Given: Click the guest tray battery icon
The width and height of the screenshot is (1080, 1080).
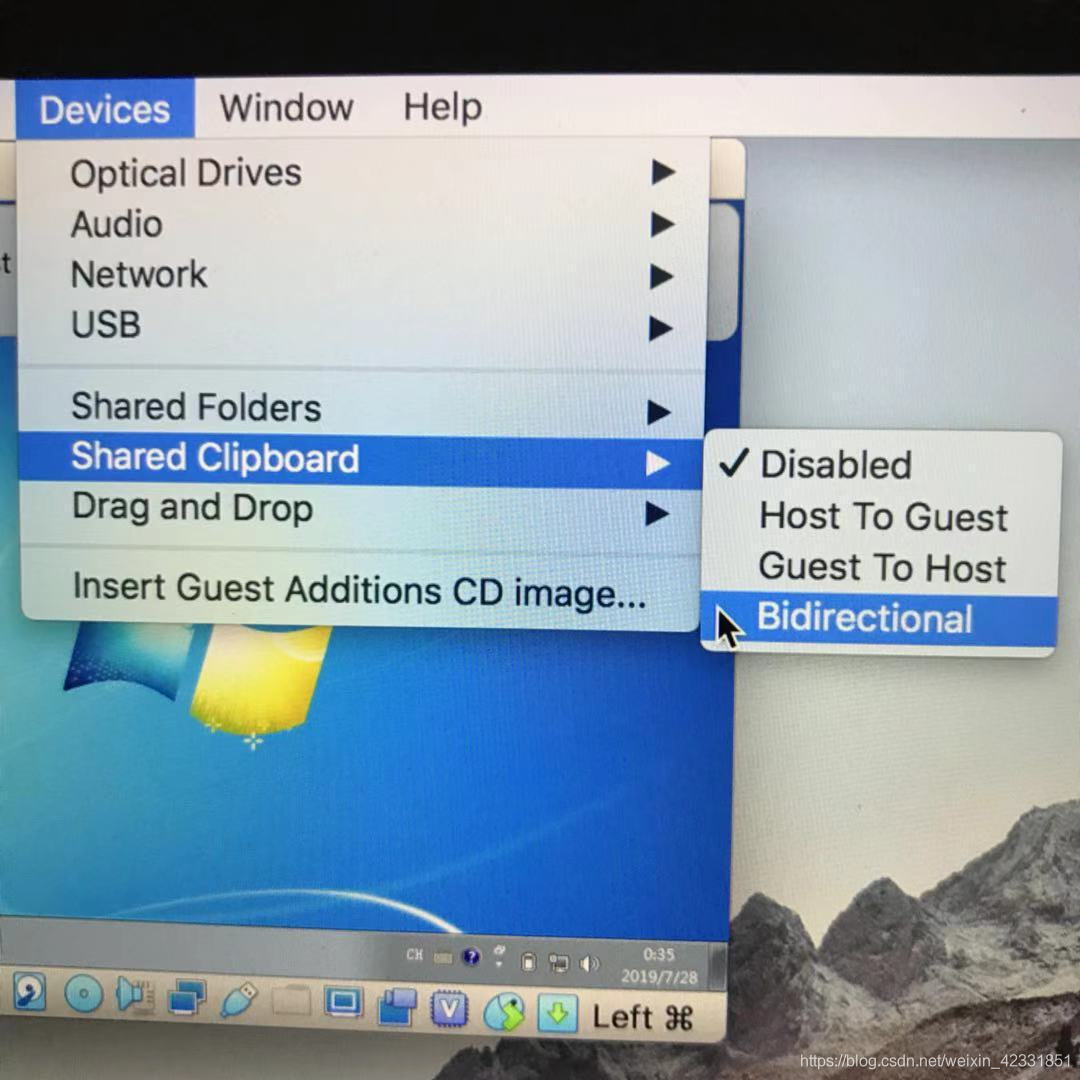Looking at the screenshot, I should point(528,961).
